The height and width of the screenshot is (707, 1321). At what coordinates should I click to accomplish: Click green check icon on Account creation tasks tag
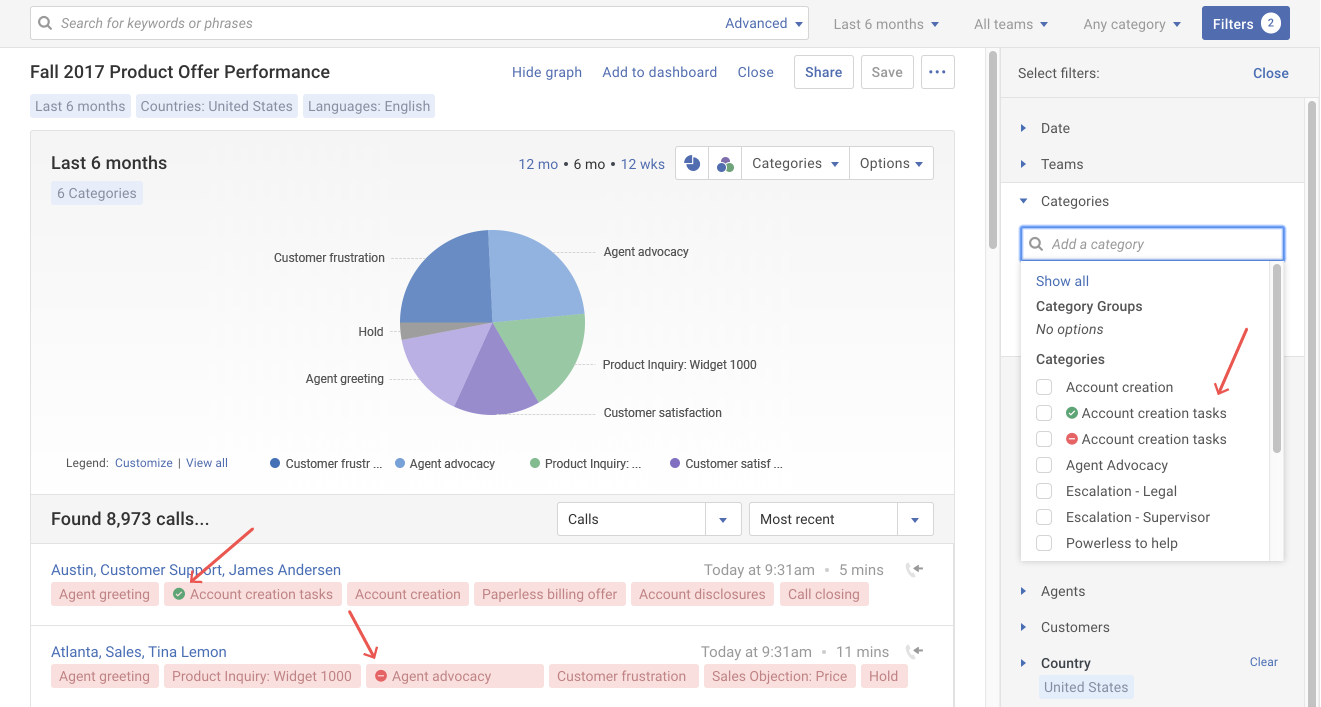pos(179,594)
